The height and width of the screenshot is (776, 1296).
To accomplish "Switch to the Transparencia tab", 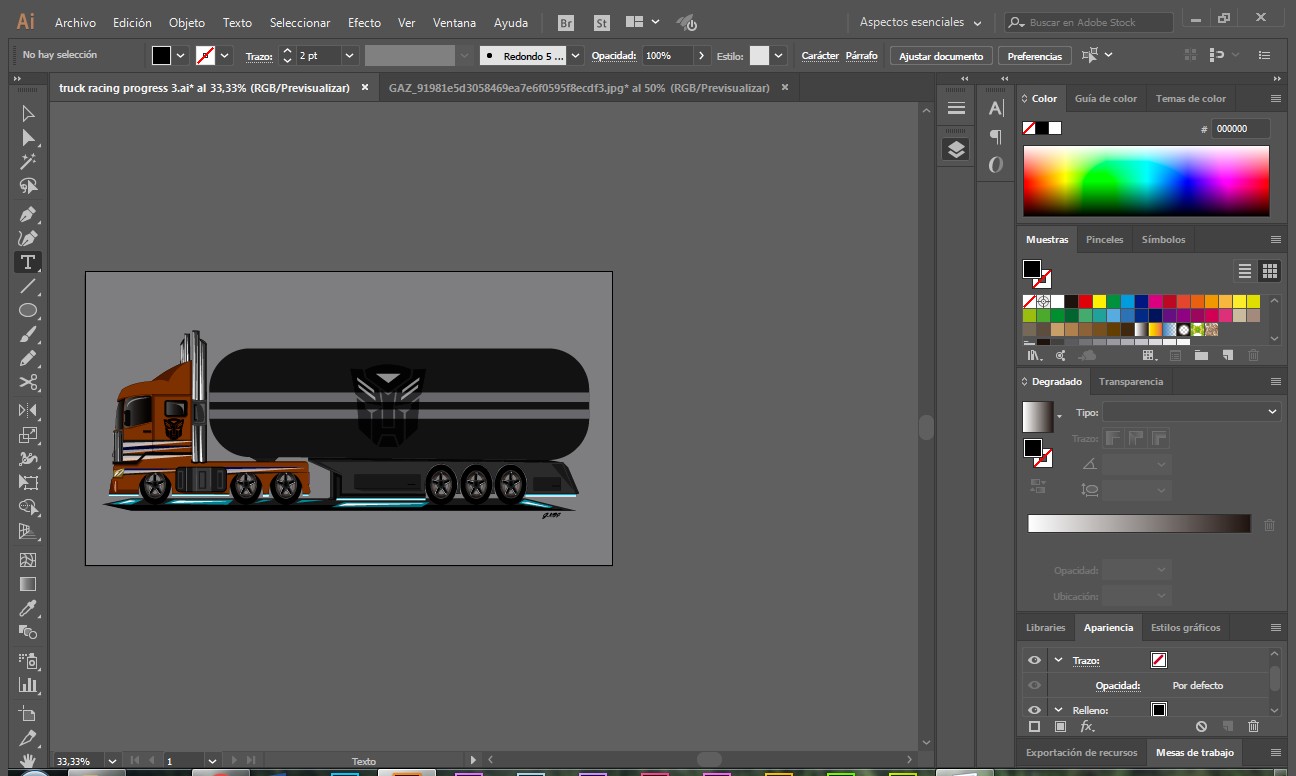I will [1130, 381].
